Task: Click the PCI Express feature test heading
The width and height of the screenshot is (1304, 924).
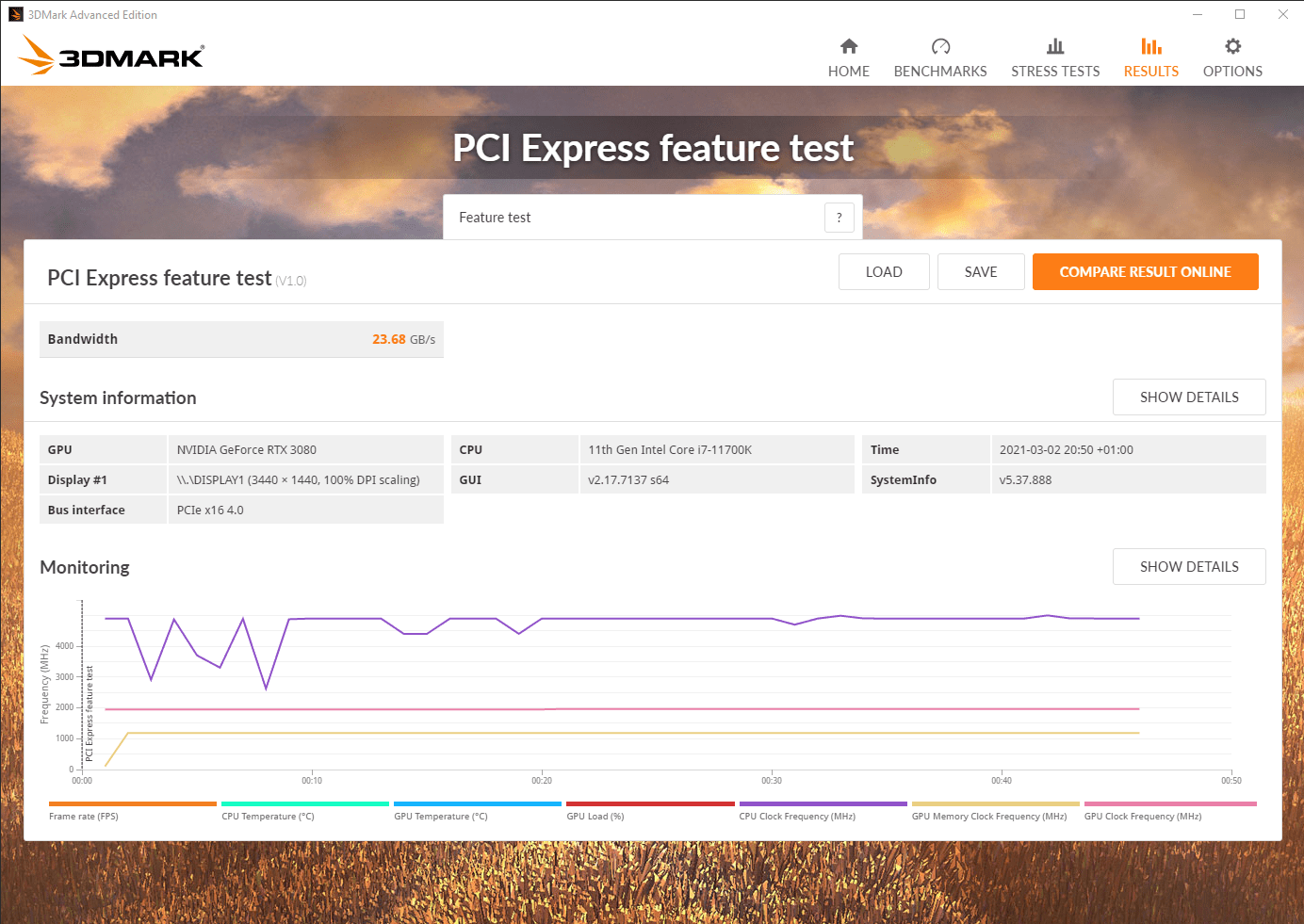Action: pyautogui.click(x=159, y=278)
